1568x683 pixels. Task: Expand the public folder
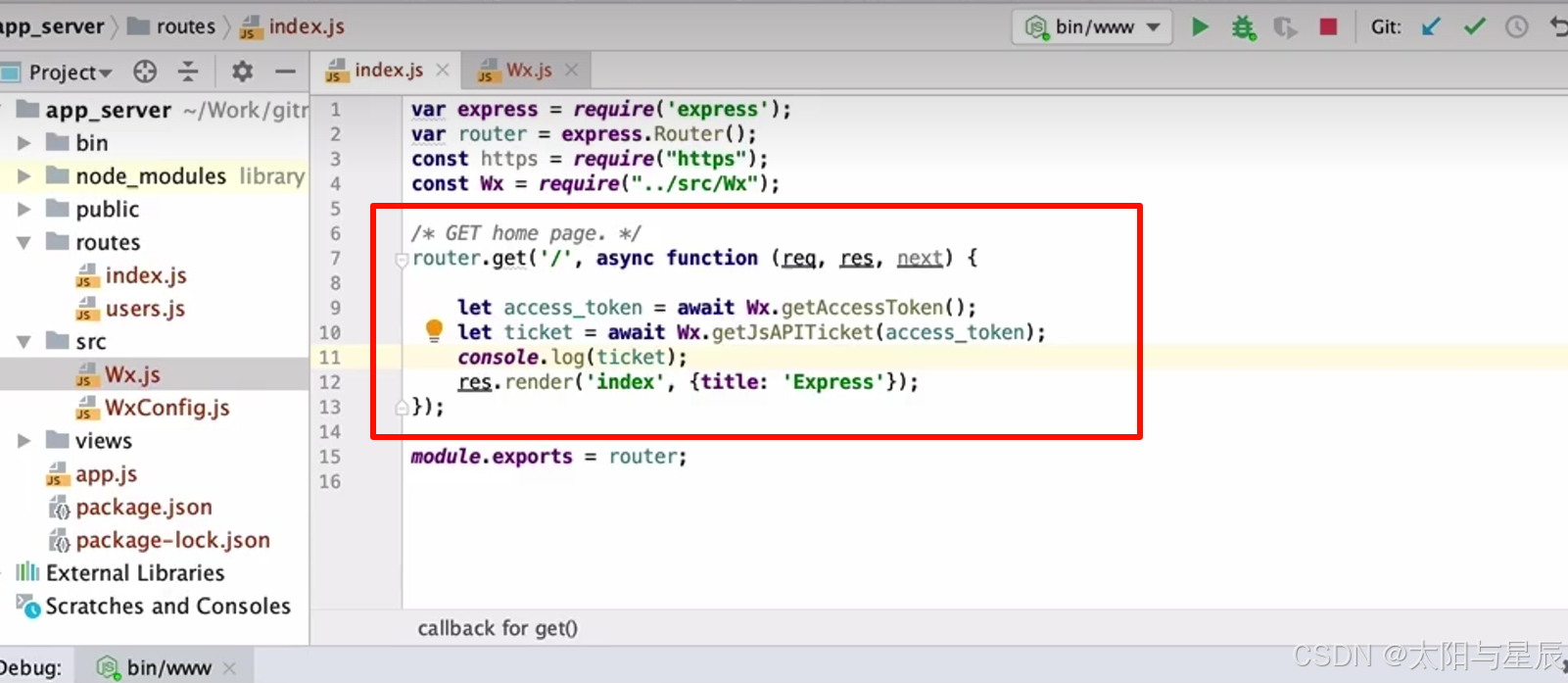tap(24, 210)
